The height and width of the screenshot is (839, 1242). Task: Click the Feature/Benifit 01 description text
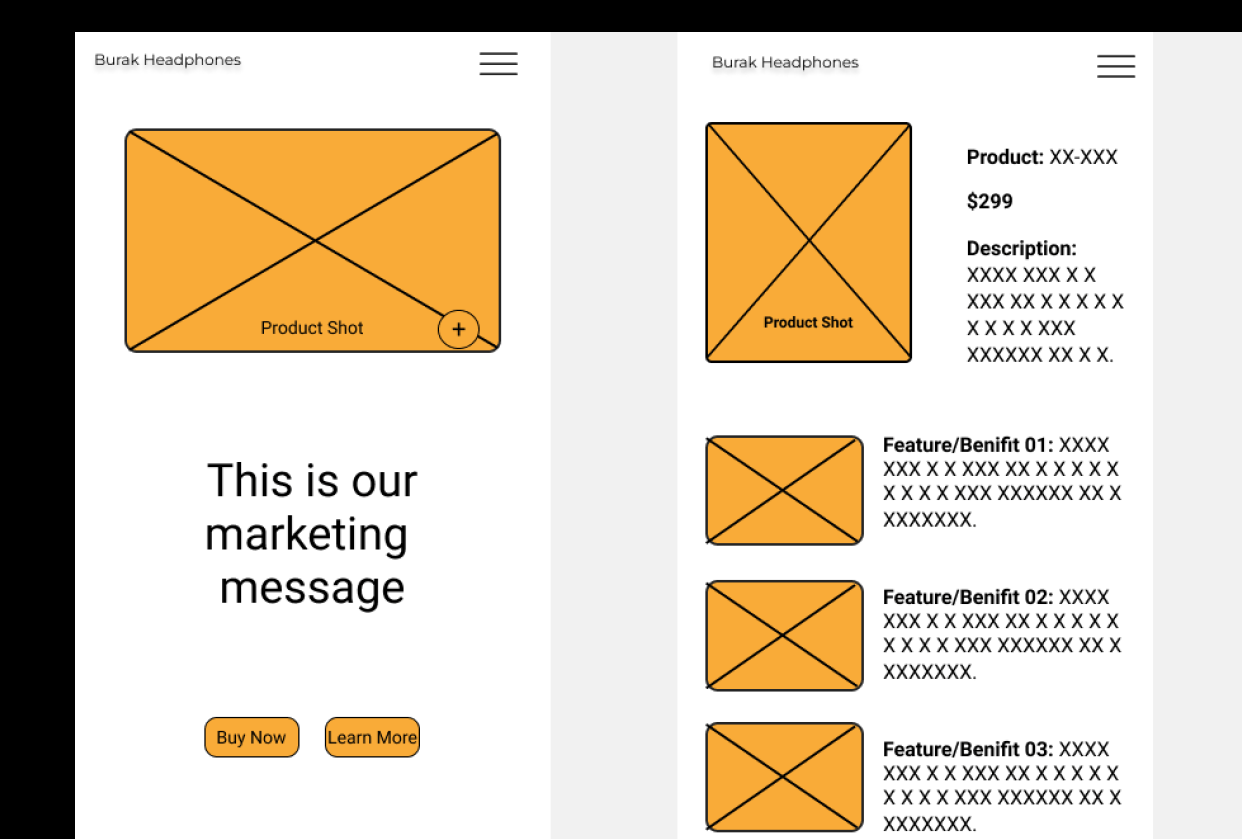coord(1002,482)
